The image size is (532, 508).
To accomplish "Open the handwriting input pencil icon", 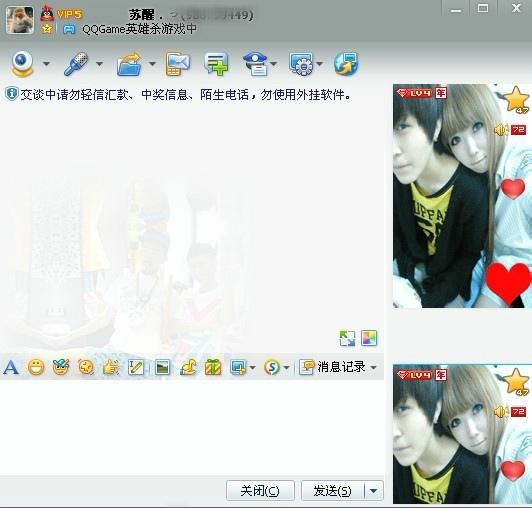I will pos(136,367).
